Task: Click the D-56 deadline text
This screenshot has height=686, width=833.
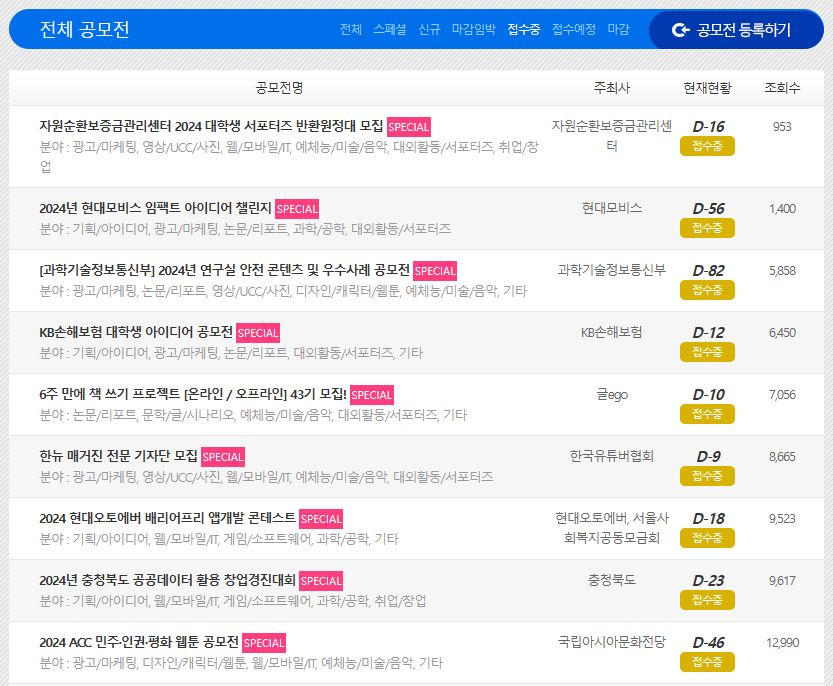Action: [708, 208]
